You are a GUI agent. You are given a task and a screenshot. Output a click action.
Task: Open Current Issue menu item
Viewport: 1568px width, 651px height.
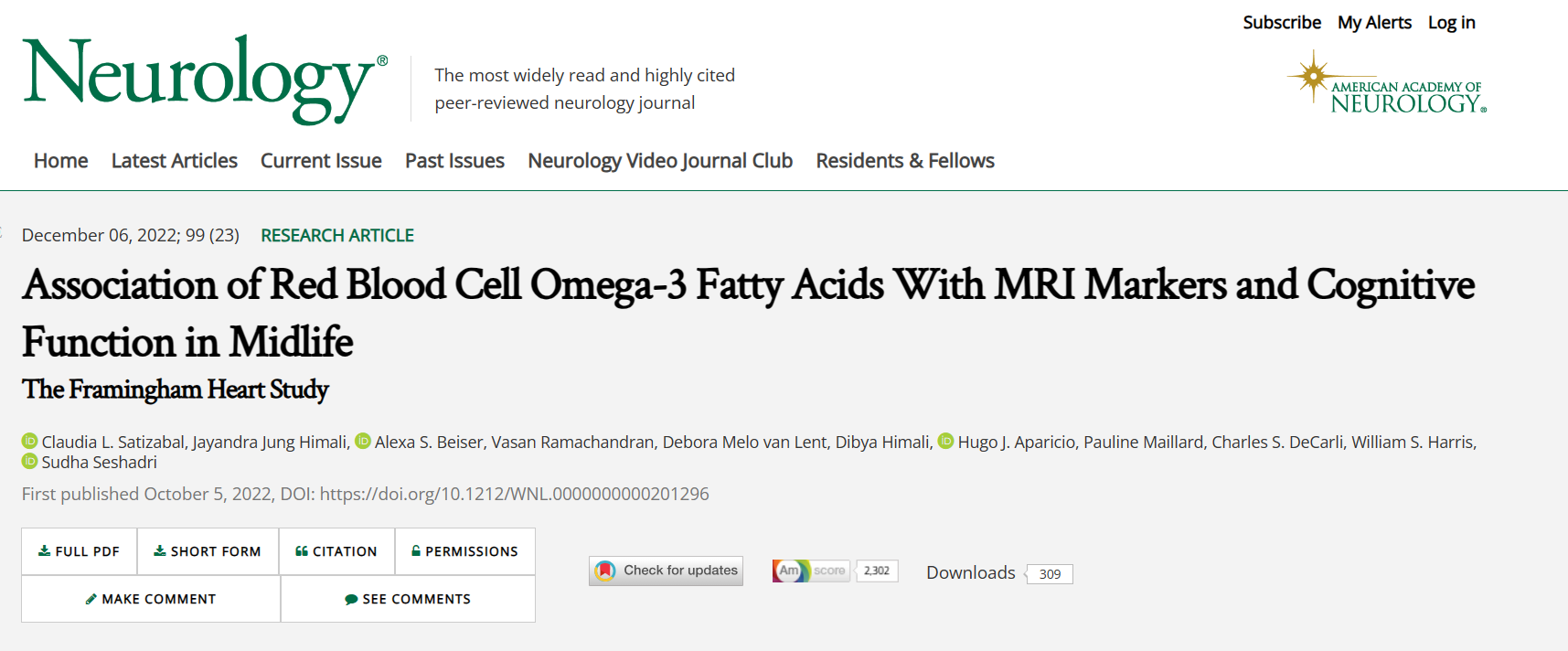tap(321, 161)
